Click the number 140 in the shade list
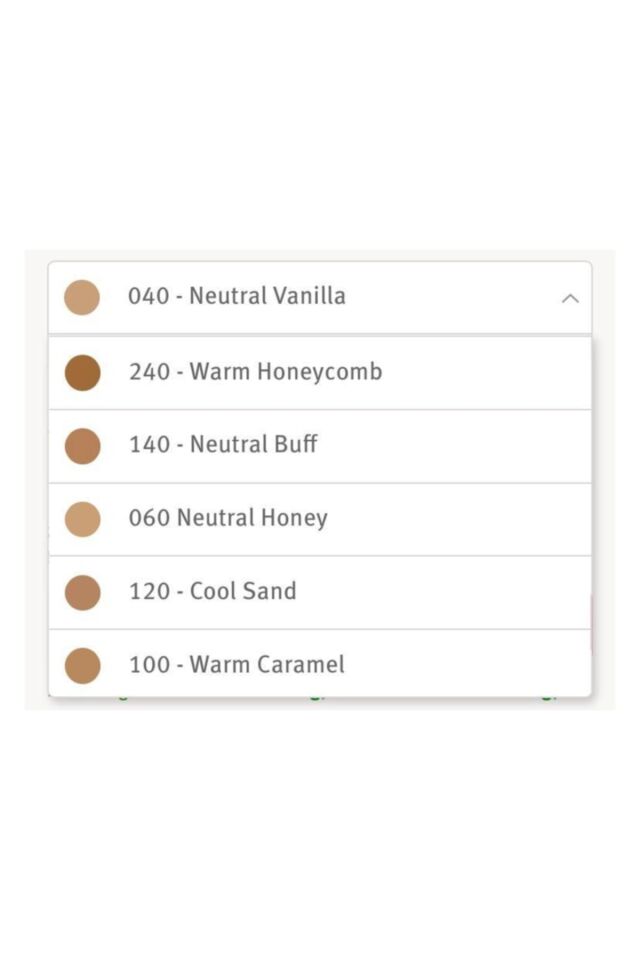Screen dimensions: 640x960 pyautogui.click(x=149, y=445)
